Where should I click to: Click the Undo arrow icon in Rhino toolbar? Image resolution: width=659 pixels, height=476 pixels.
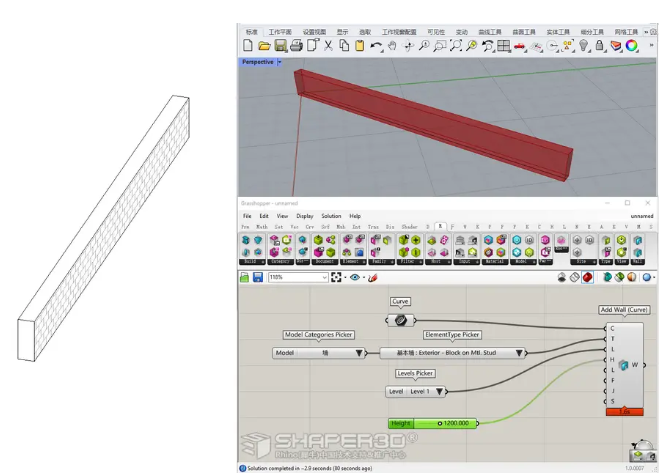pyautogui.click(x=376, y=46)
